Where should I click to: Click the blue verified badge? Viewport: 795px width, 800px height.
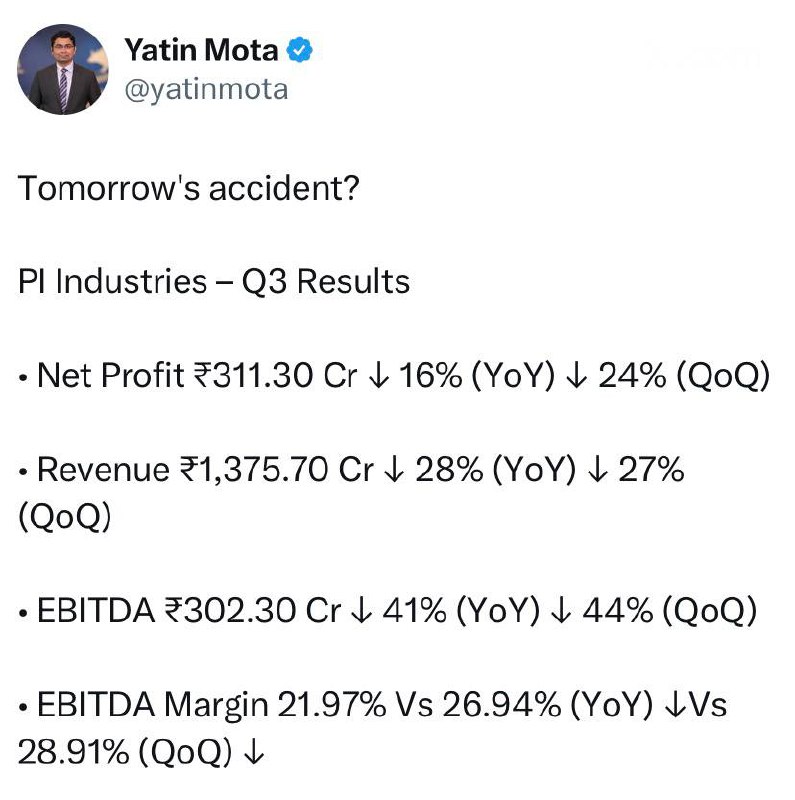tap(300, 49)
